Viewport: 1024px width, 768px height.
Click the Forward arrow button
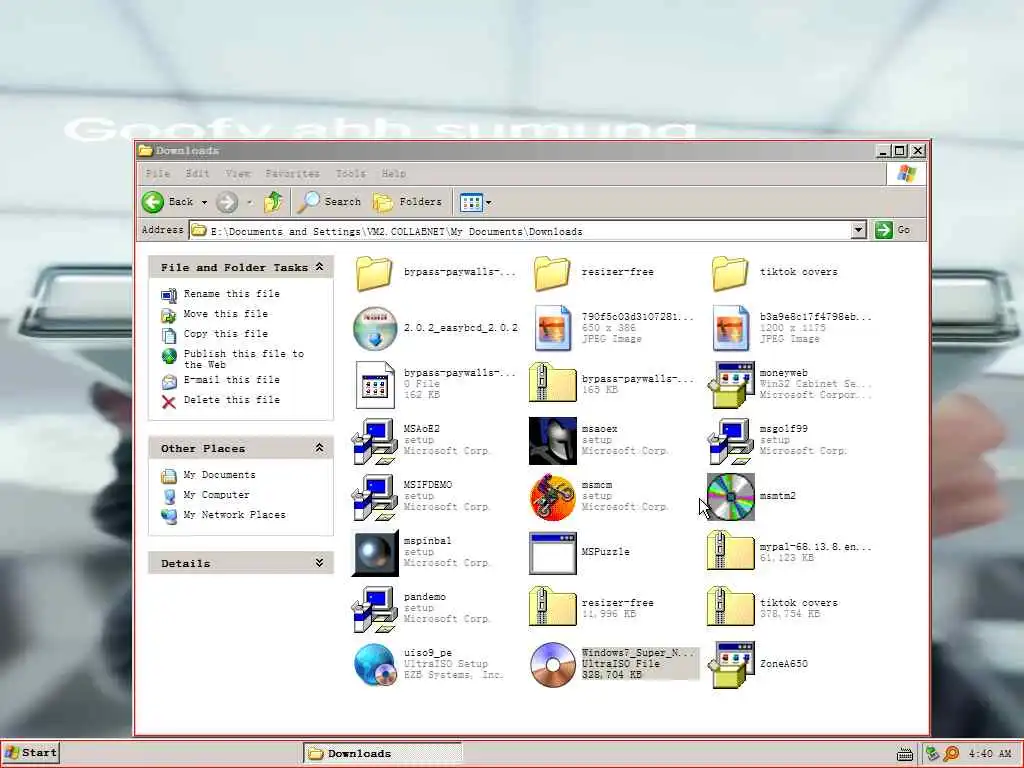click(227, 202)
